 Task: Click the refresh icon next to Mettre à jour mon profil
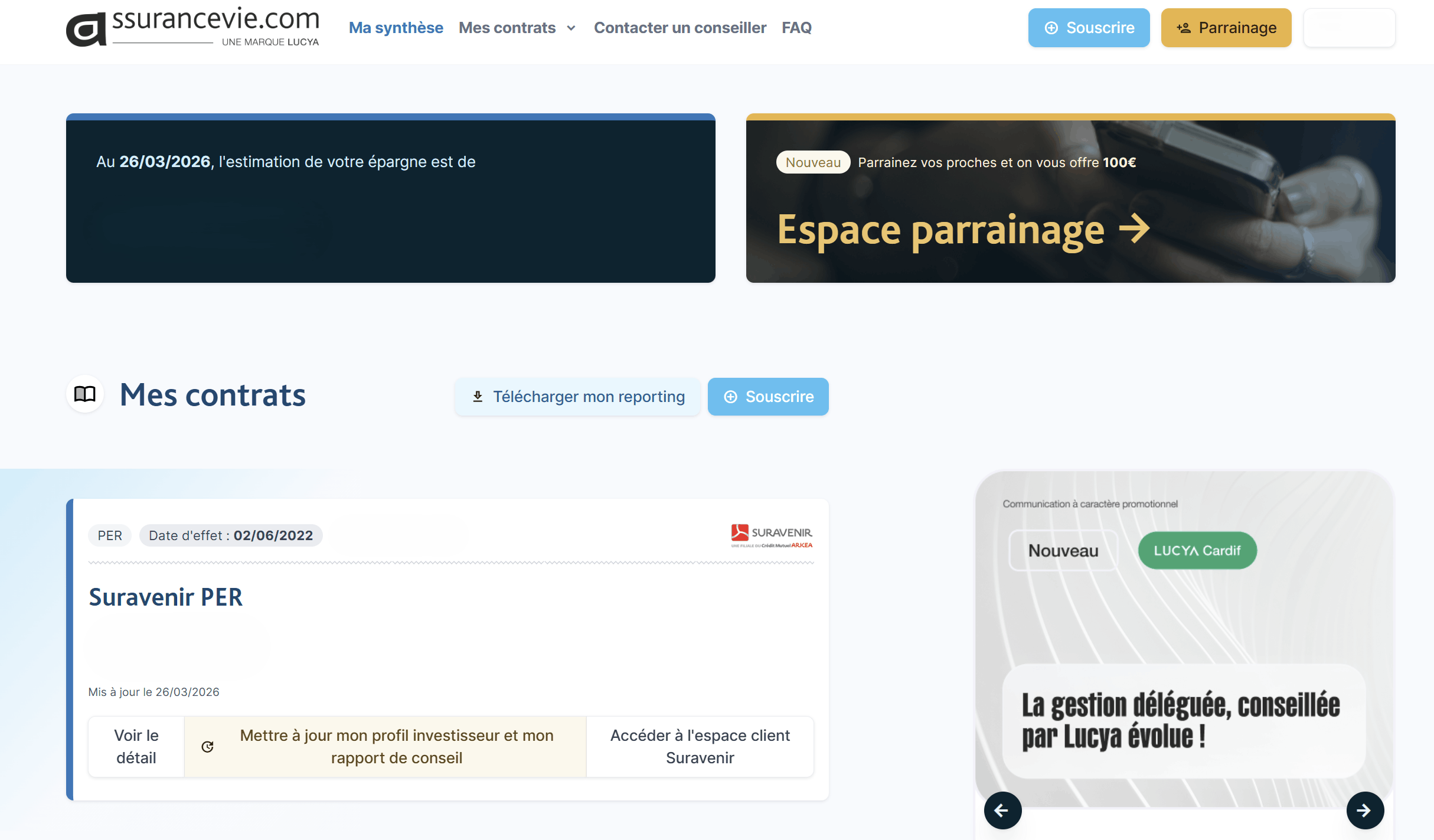tap(207, 746)
